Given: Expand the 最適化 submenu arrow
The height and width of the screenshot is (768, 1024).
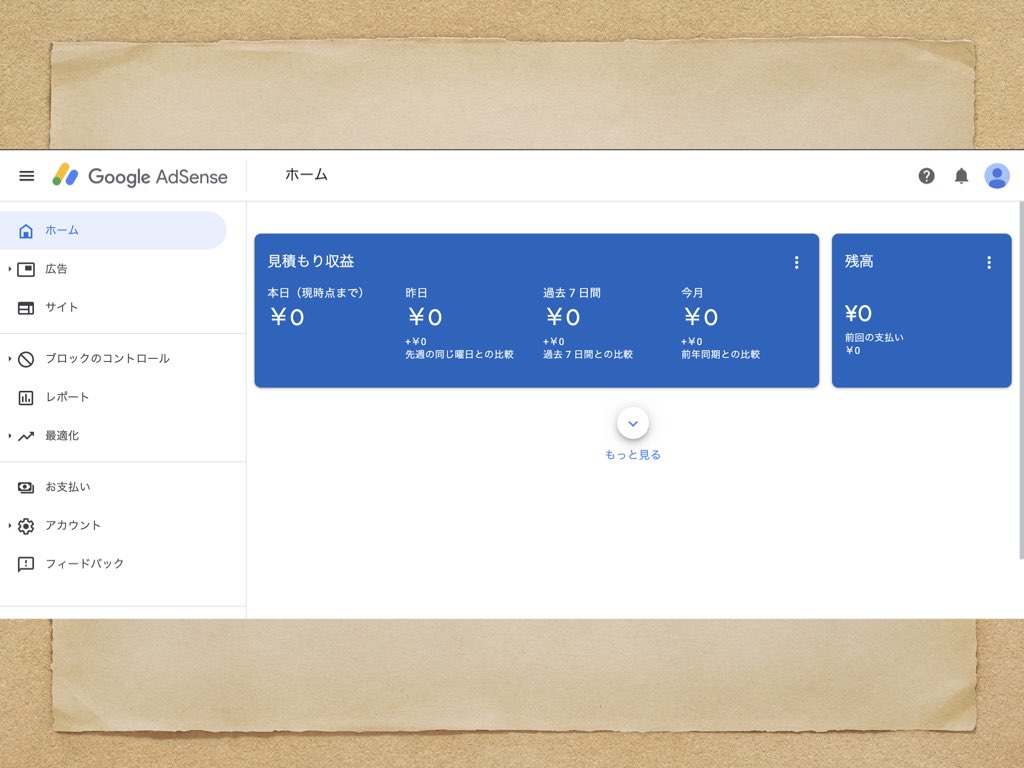Looking at the screenshot, I should tap(9, 436).
